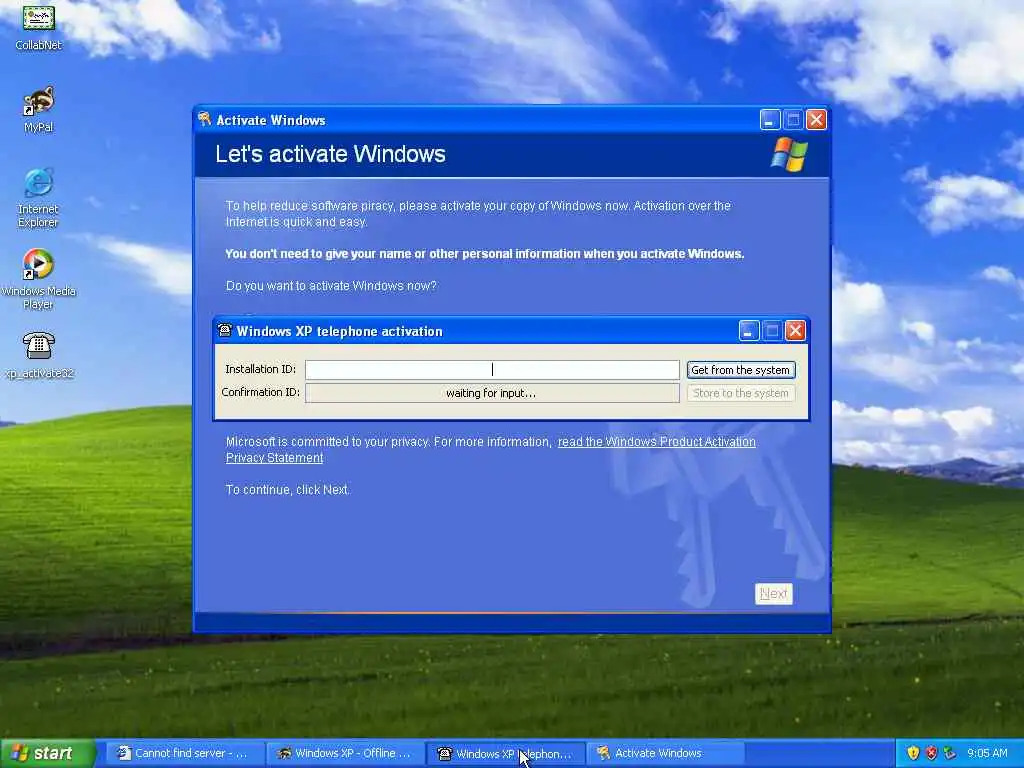Click Get from the system button
The height and width of the screenshot is (768, 1024).
coord(741,370)
